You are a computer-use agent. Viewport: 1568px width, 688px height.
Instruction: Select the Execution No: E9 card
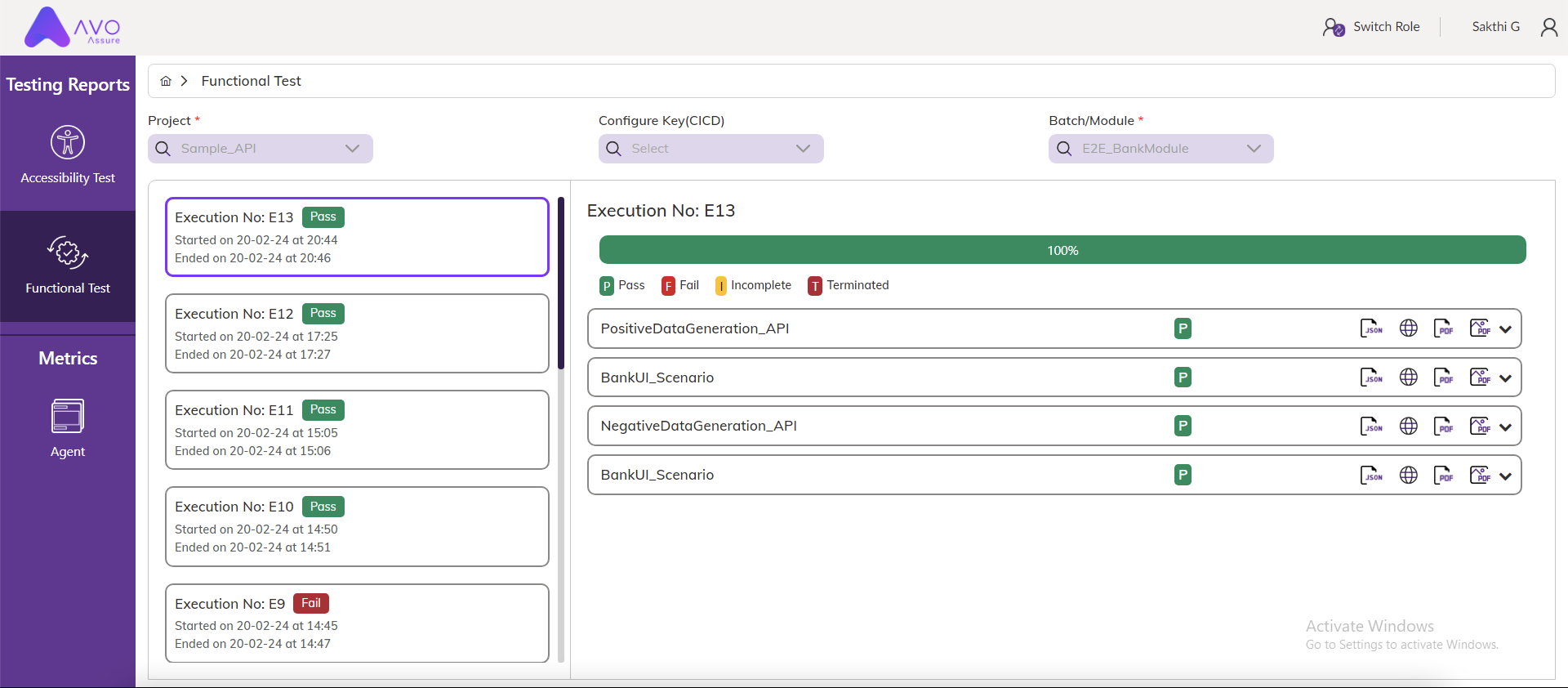(357, 623)
